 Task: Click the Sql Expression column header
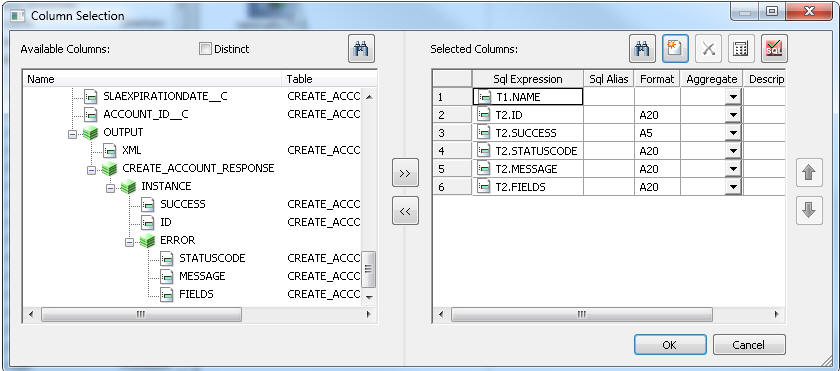[x=528, y=79]
